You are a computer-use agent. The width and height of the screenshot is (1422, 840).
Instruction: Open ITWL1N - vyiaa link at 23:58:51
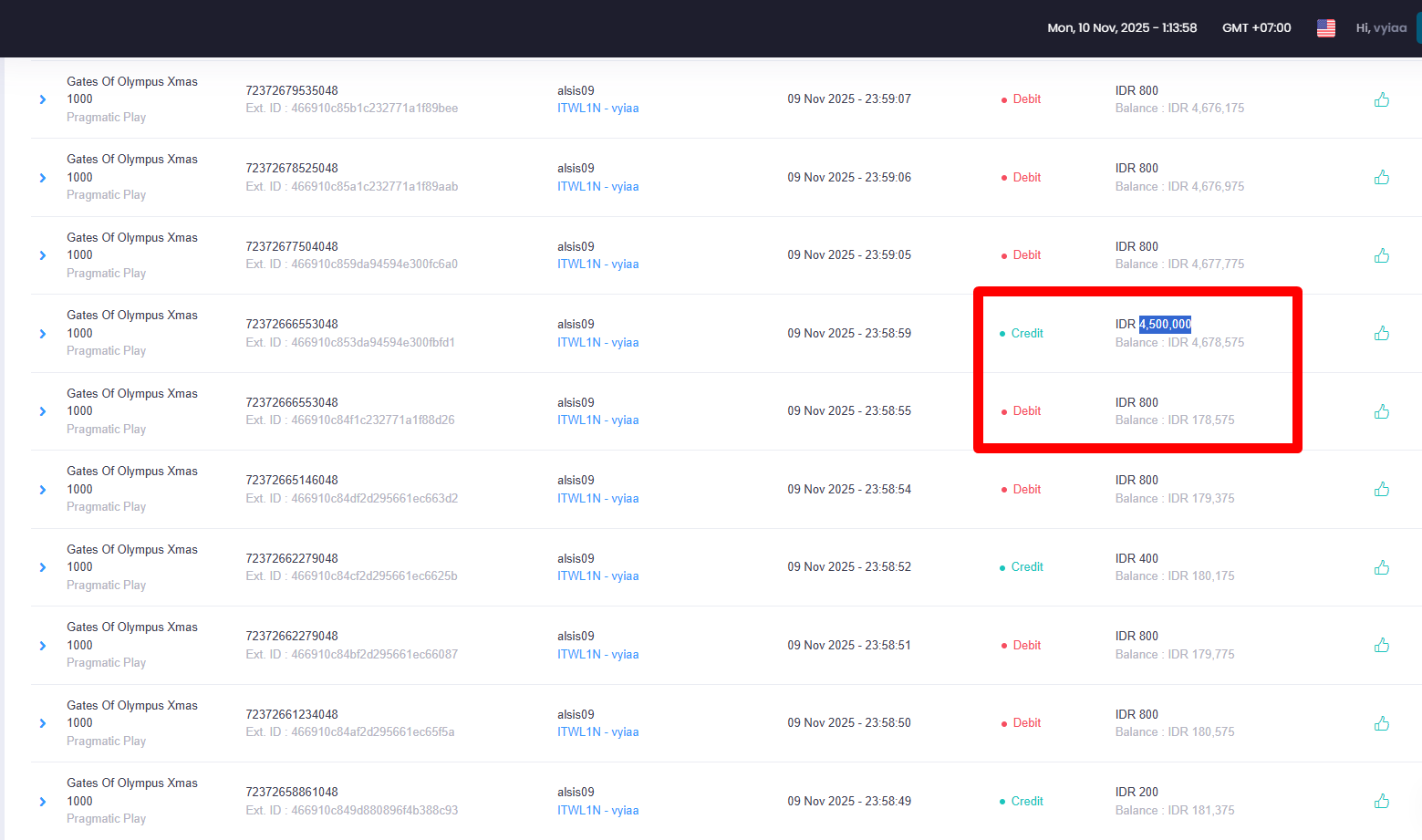point(598,654)
